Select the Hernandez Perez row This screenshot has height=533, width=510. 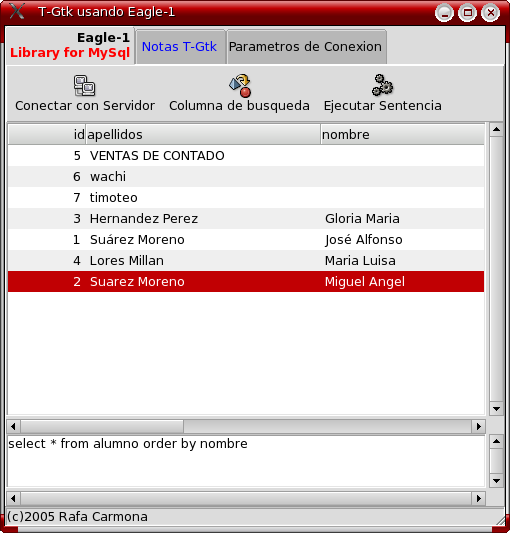[246, 219]
